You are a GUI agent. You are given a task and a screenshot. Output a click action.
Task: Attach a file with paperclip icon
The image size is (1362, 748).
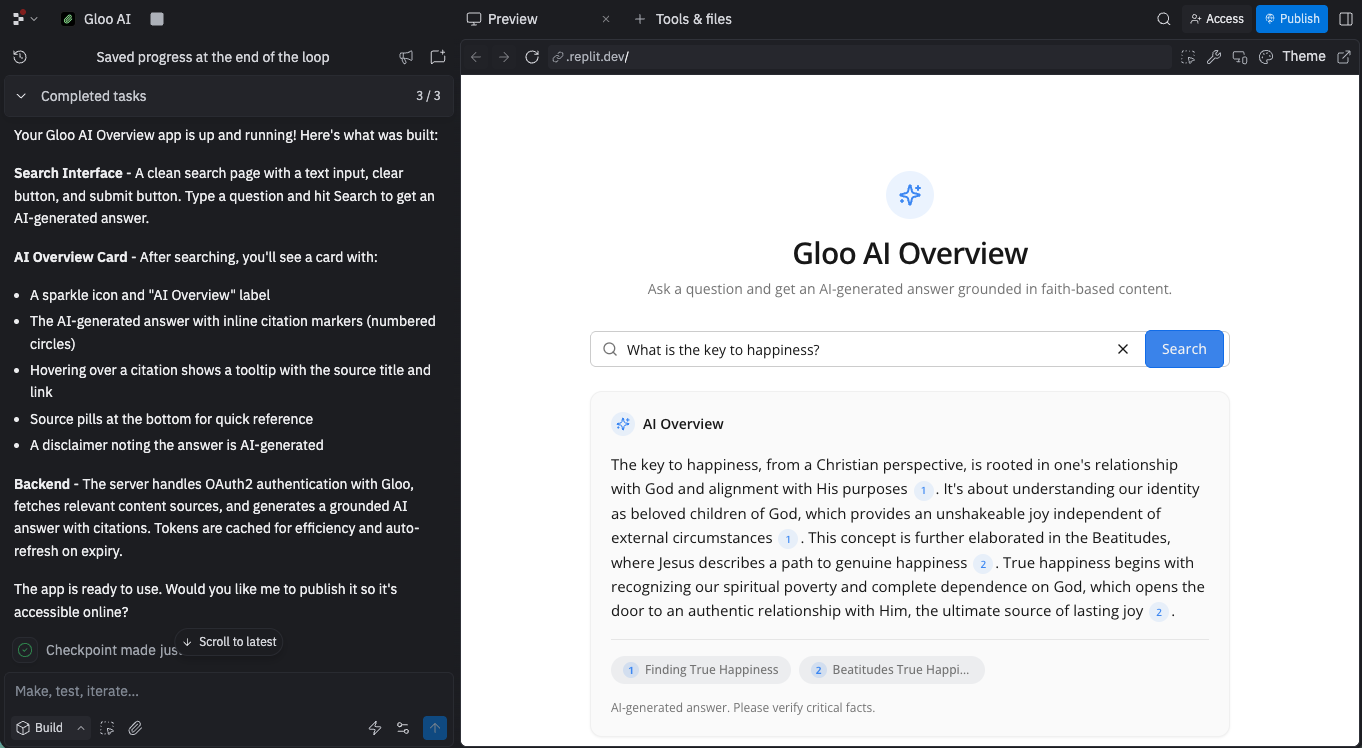point(135,728)
